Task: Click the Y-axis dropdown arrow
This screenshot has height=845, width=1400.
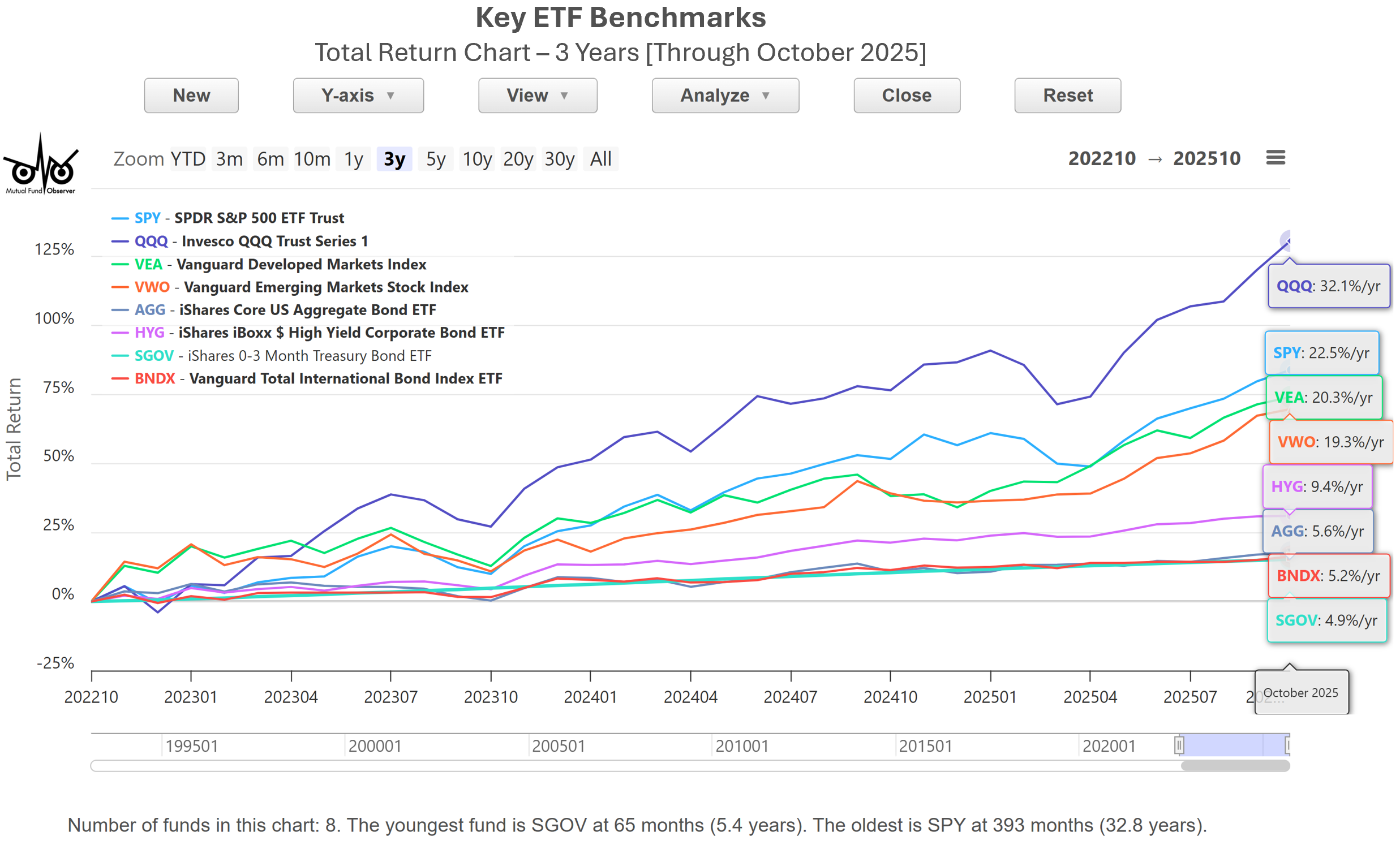Action: tap(390, 96)
